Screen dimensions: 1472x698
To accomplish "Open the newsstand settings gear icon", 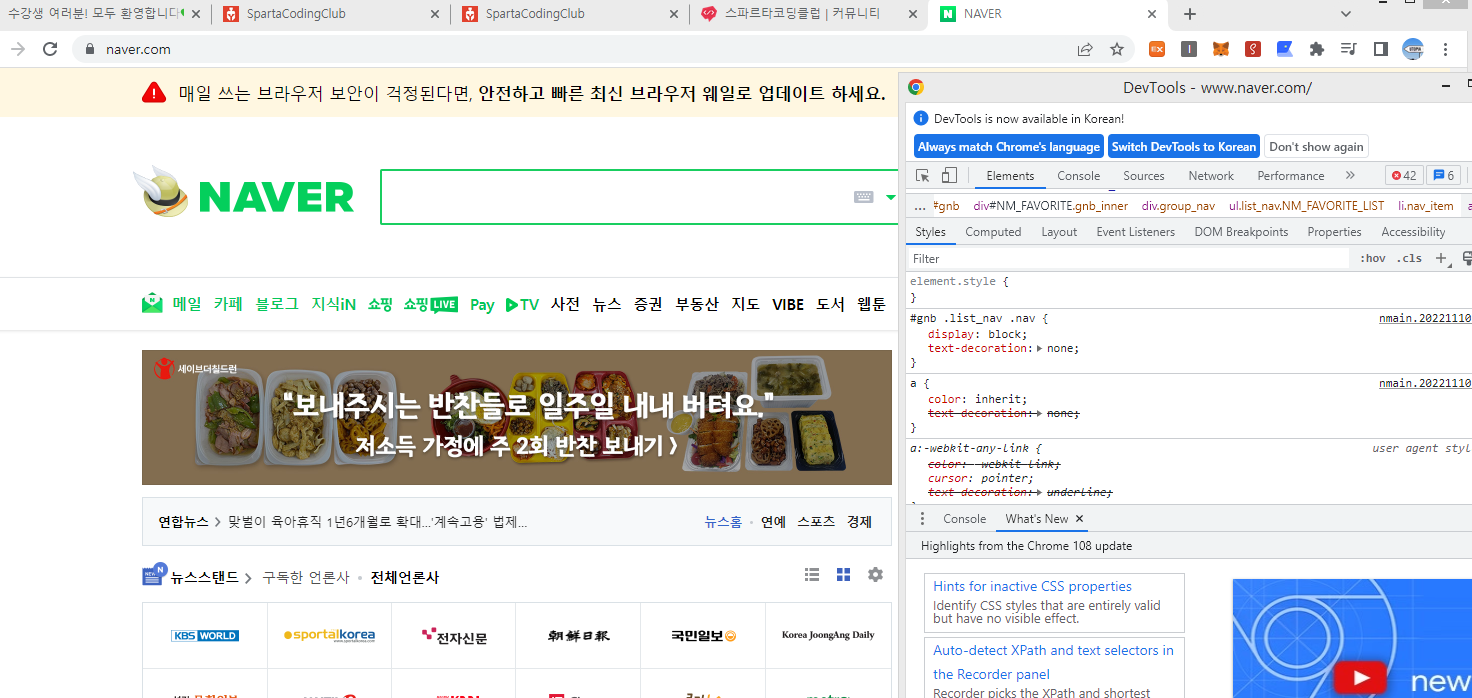I will tap(876, 575).
